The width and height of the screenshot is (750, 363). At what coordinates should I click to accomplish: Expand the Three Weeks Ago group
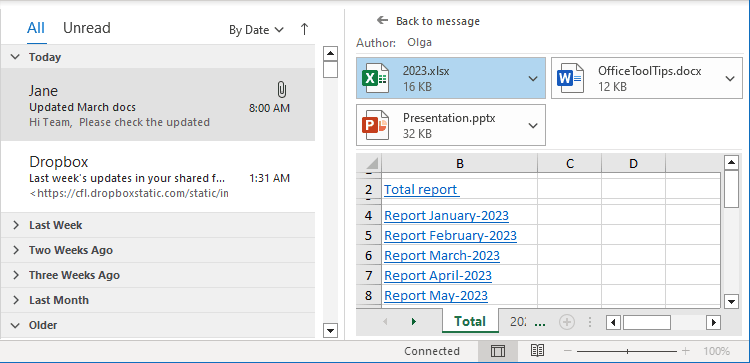click(15, 275)
